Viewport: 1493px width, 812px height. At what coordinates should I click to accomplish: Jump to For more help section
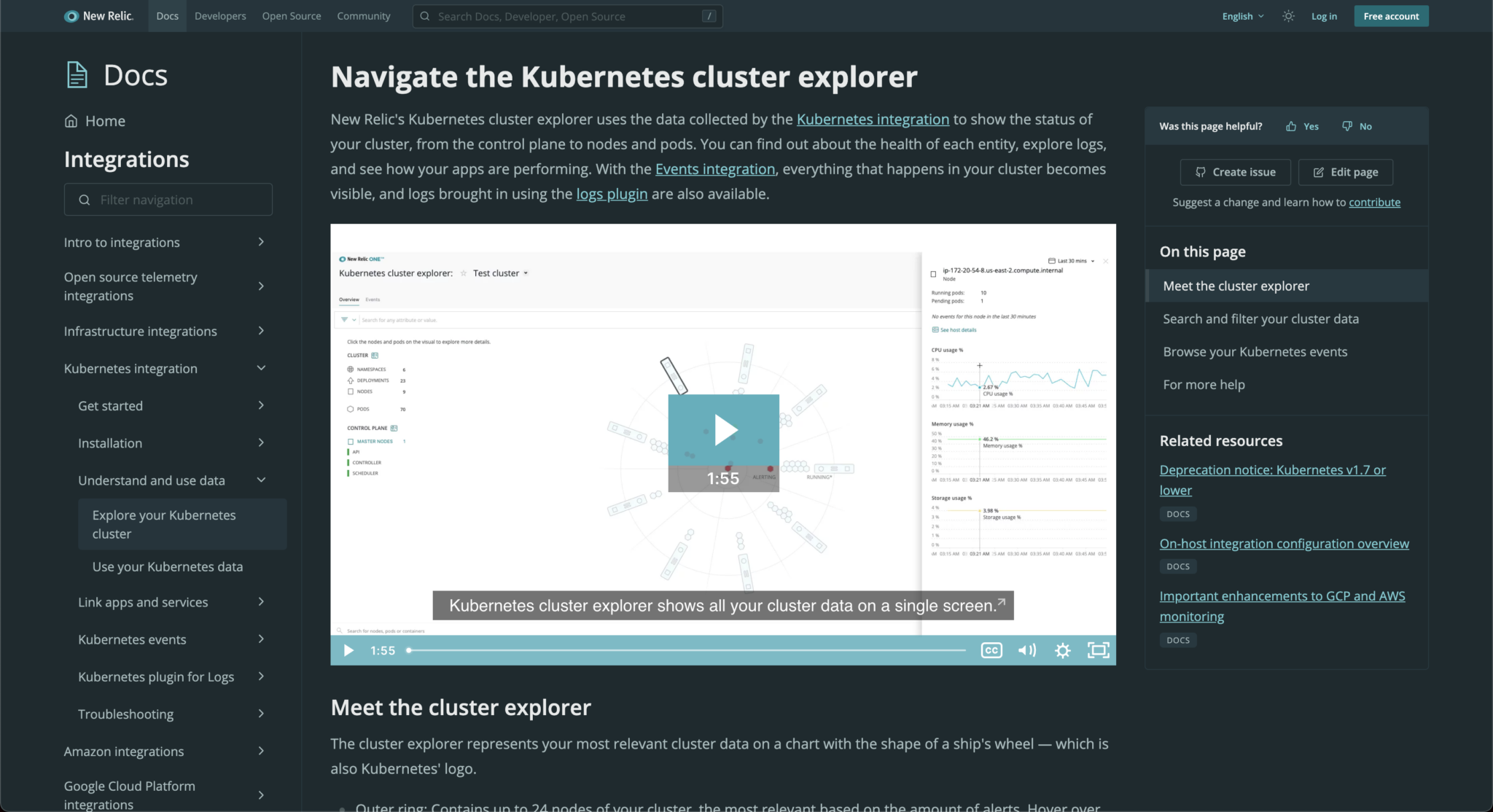coord(1204,384)
